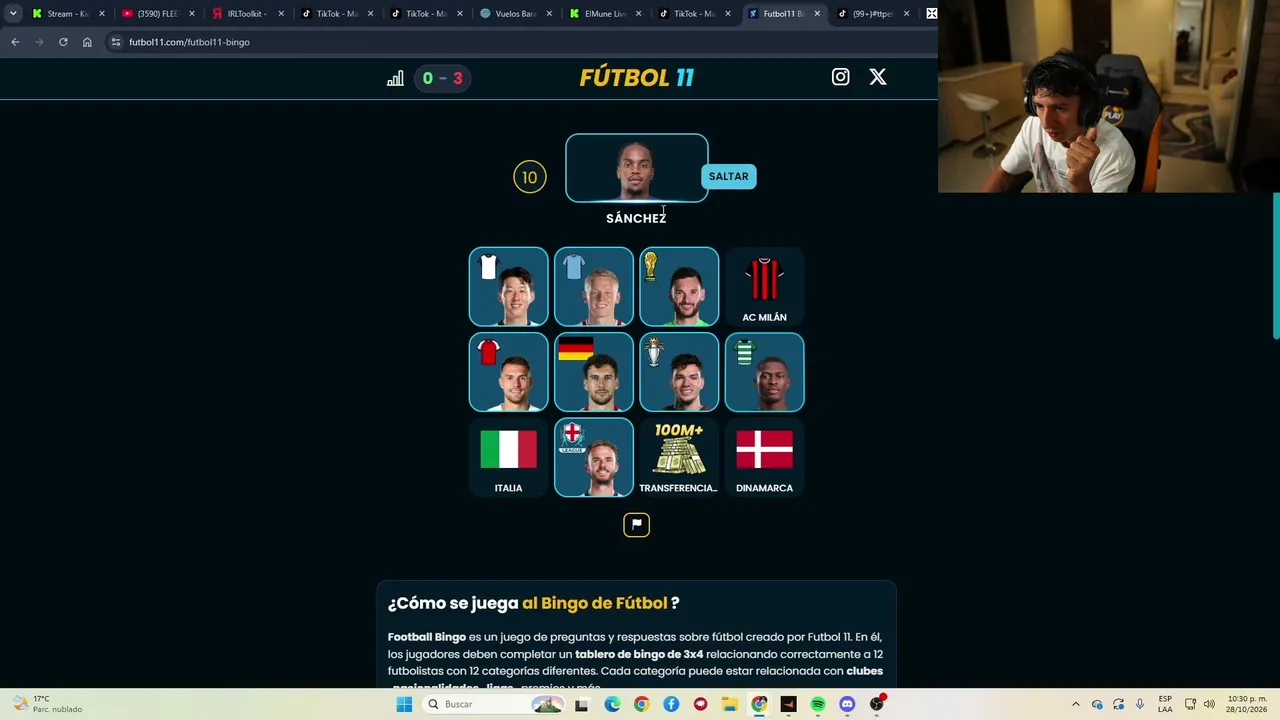
Task: Select the white jersey bingo cell
Action: [x=508, y=287]
